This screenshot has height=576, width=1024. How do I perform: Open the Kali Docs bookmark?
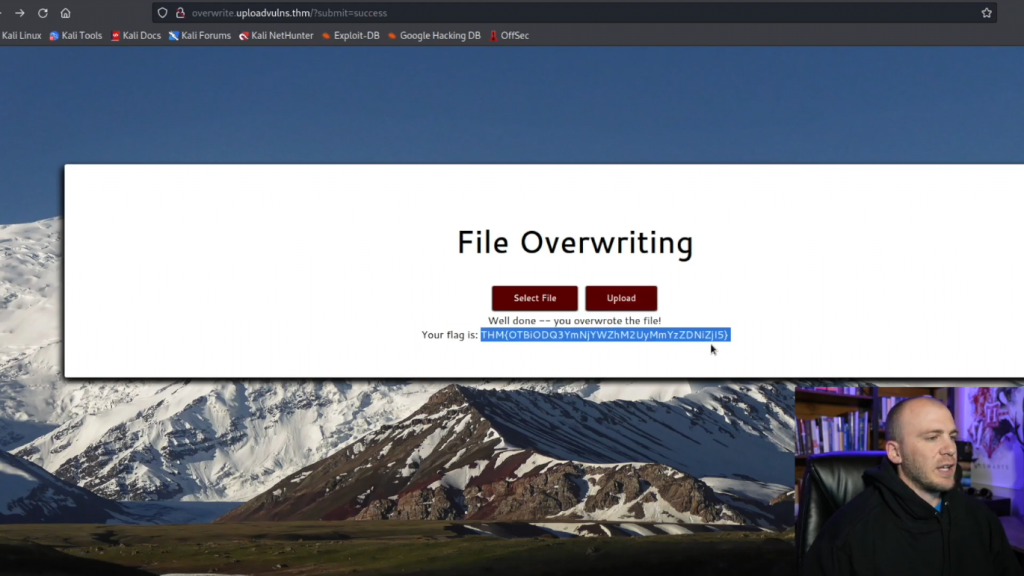coord(136,36)
